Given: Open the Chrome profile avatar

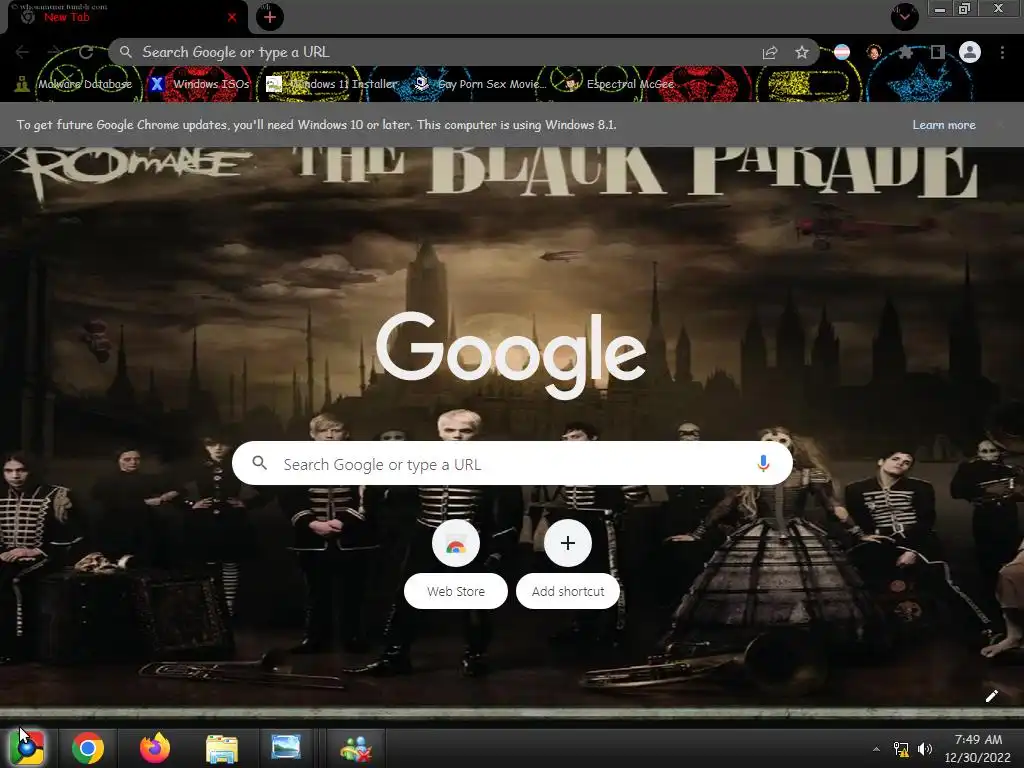Looking at the screenshot, I should (970, 52).
